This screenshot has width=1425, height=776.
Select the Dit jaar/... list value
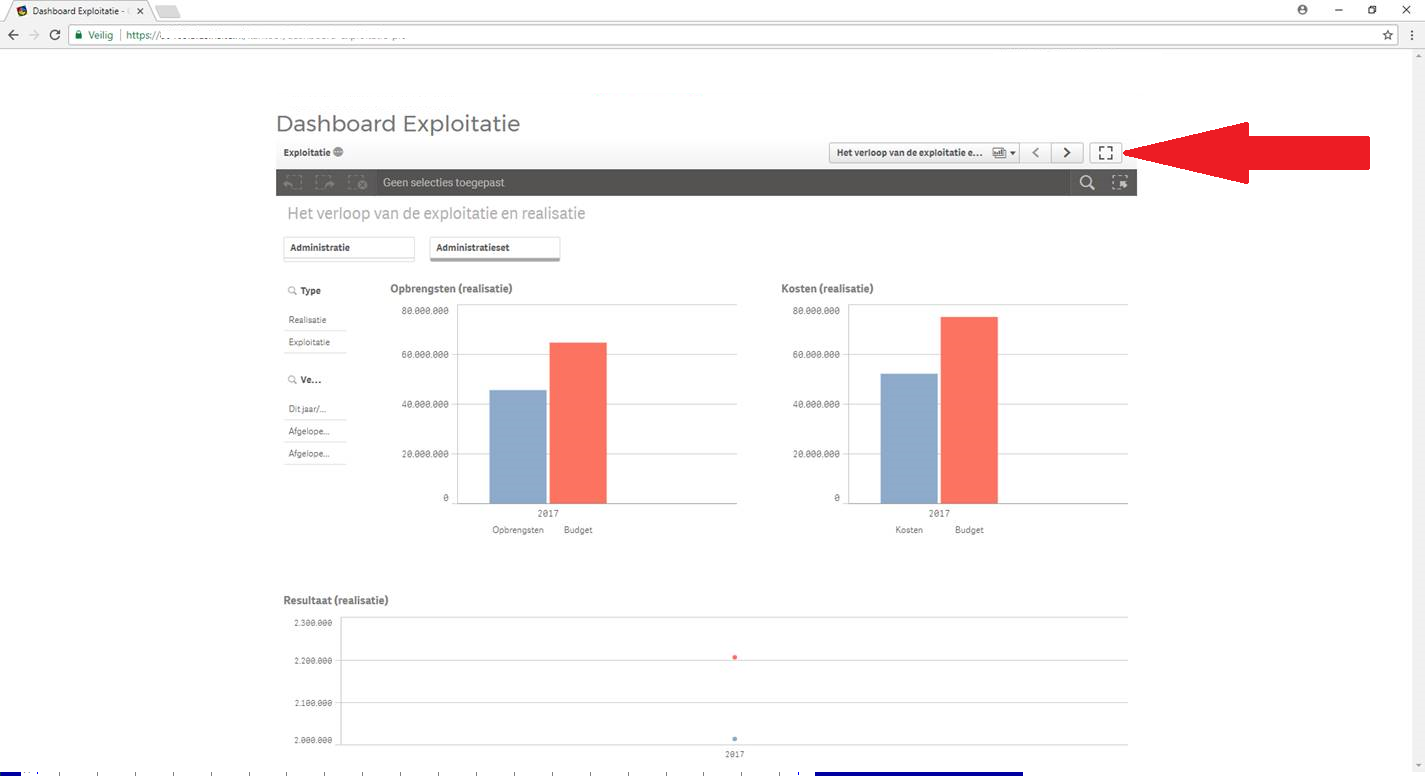[x=315, y=409]
